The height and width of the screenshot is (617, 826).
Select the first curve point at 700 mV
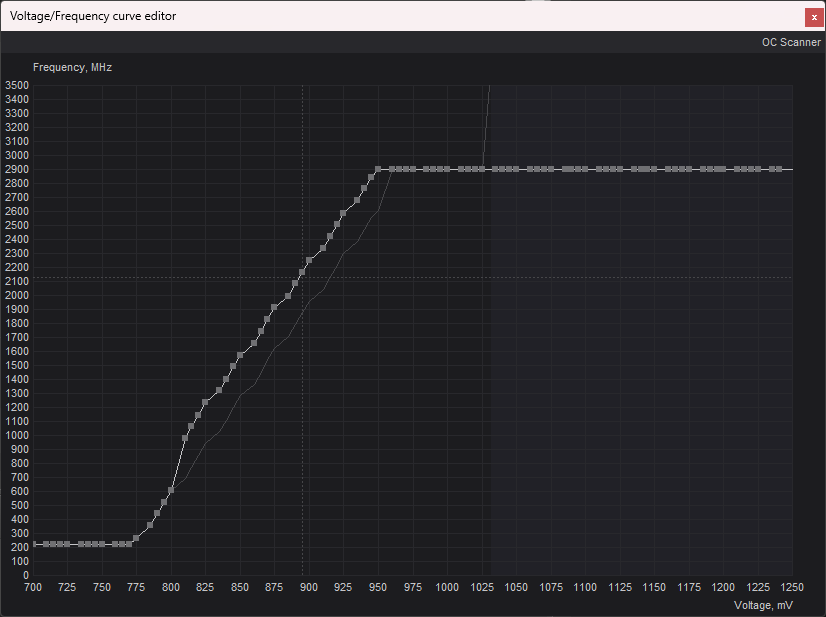34,544
